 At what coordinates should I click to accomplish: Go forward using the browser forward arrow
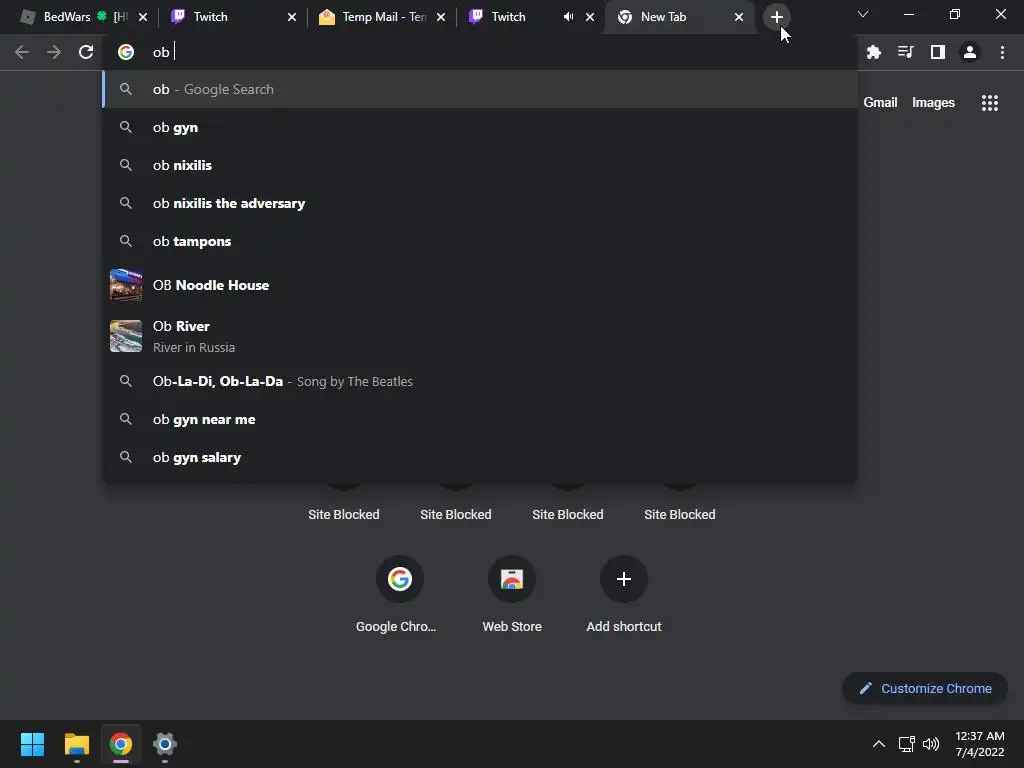(x=54, y=52)
